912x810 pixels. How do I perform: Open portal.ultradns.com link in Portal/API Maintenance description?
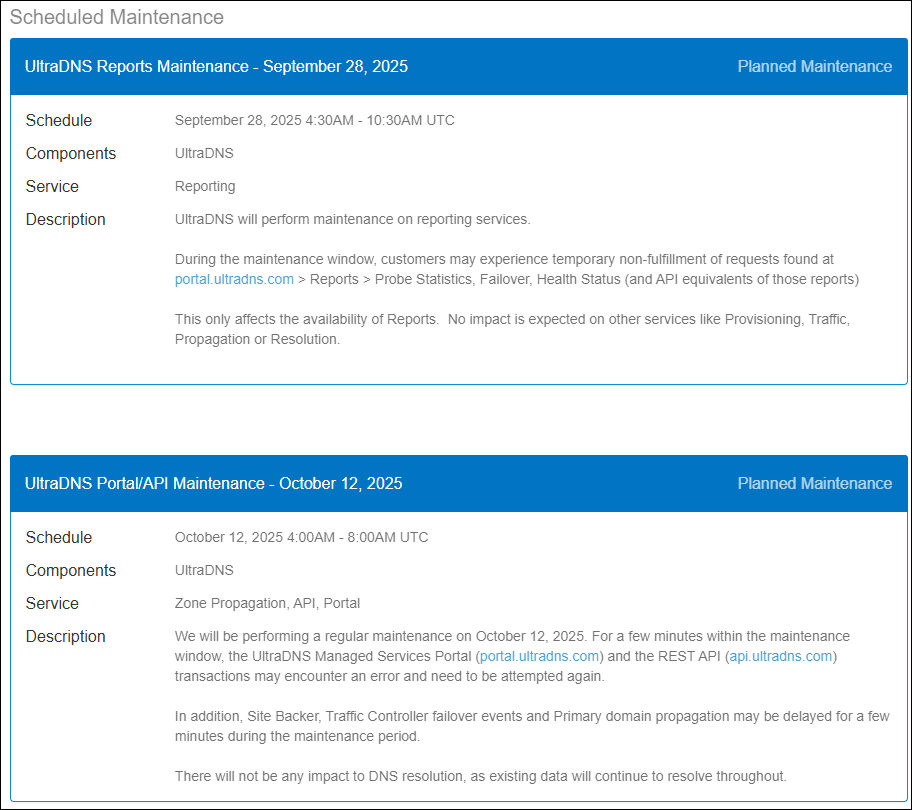[x=540, y=656]
